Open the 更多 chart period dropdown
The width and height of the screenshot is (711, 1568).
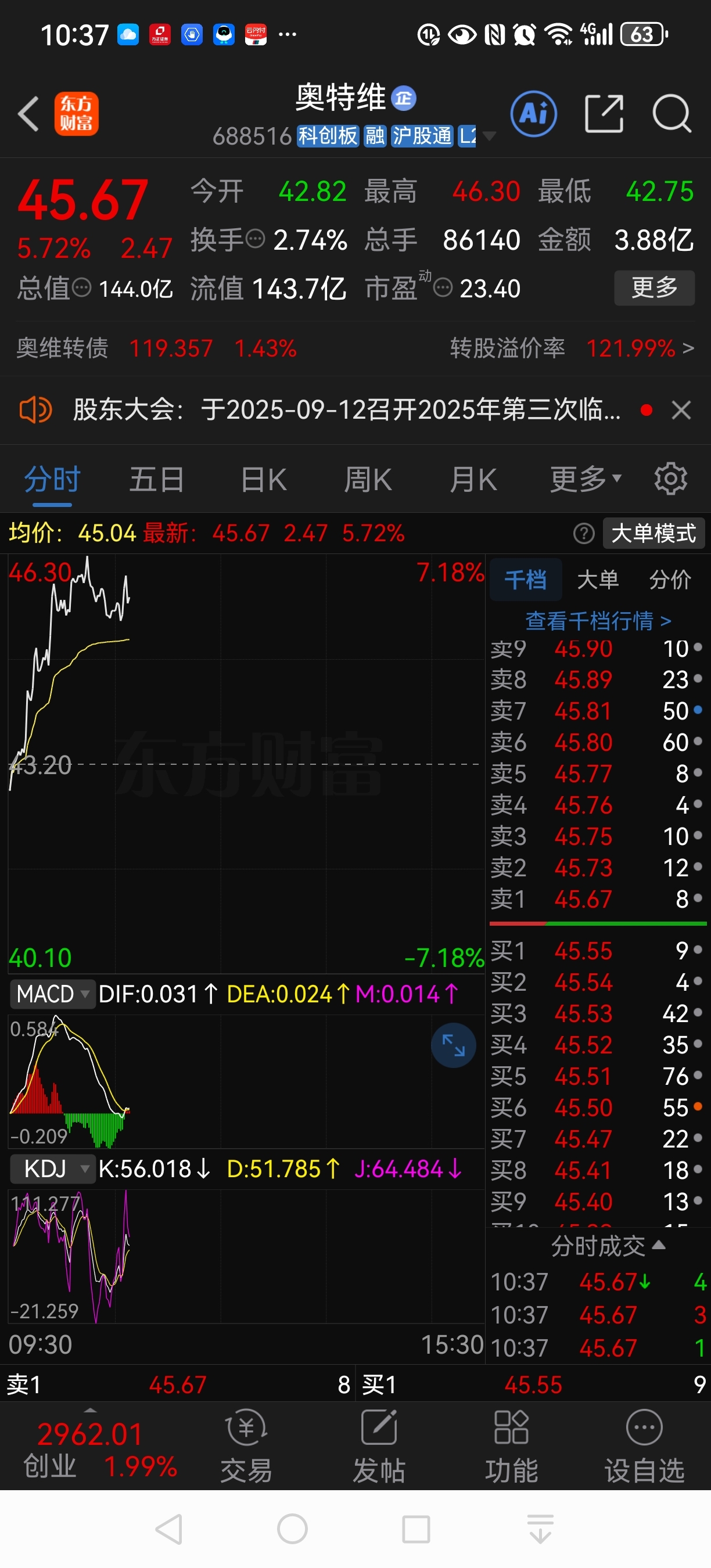[586, 479]
